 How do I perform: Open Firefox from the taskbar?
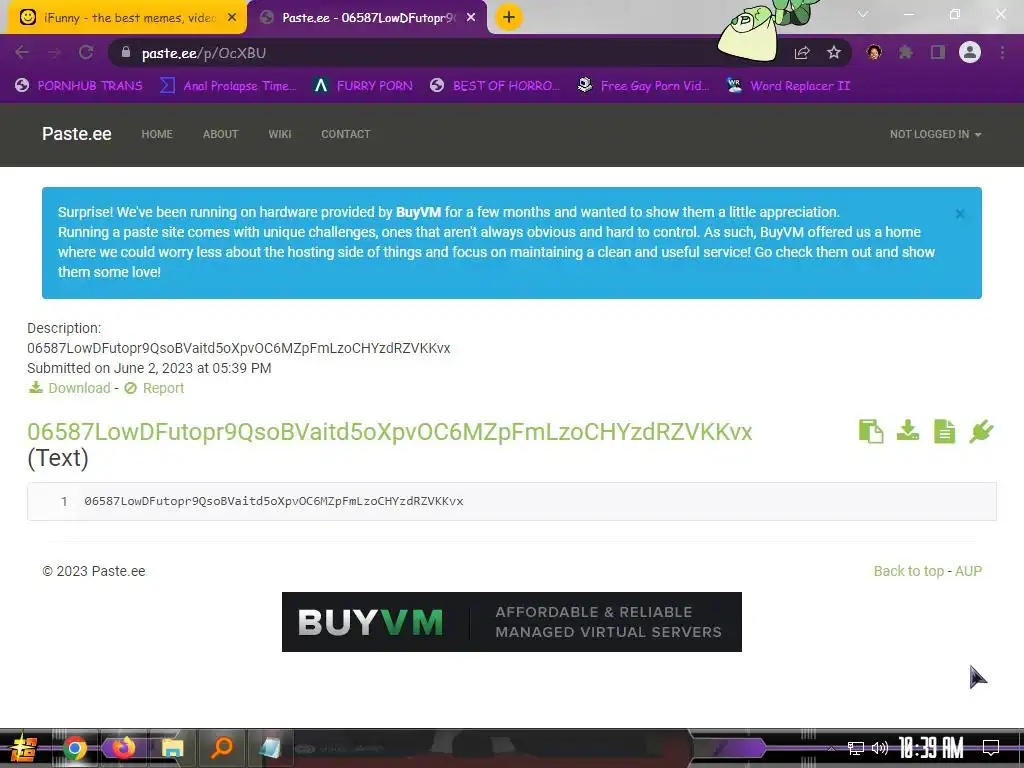123,748
